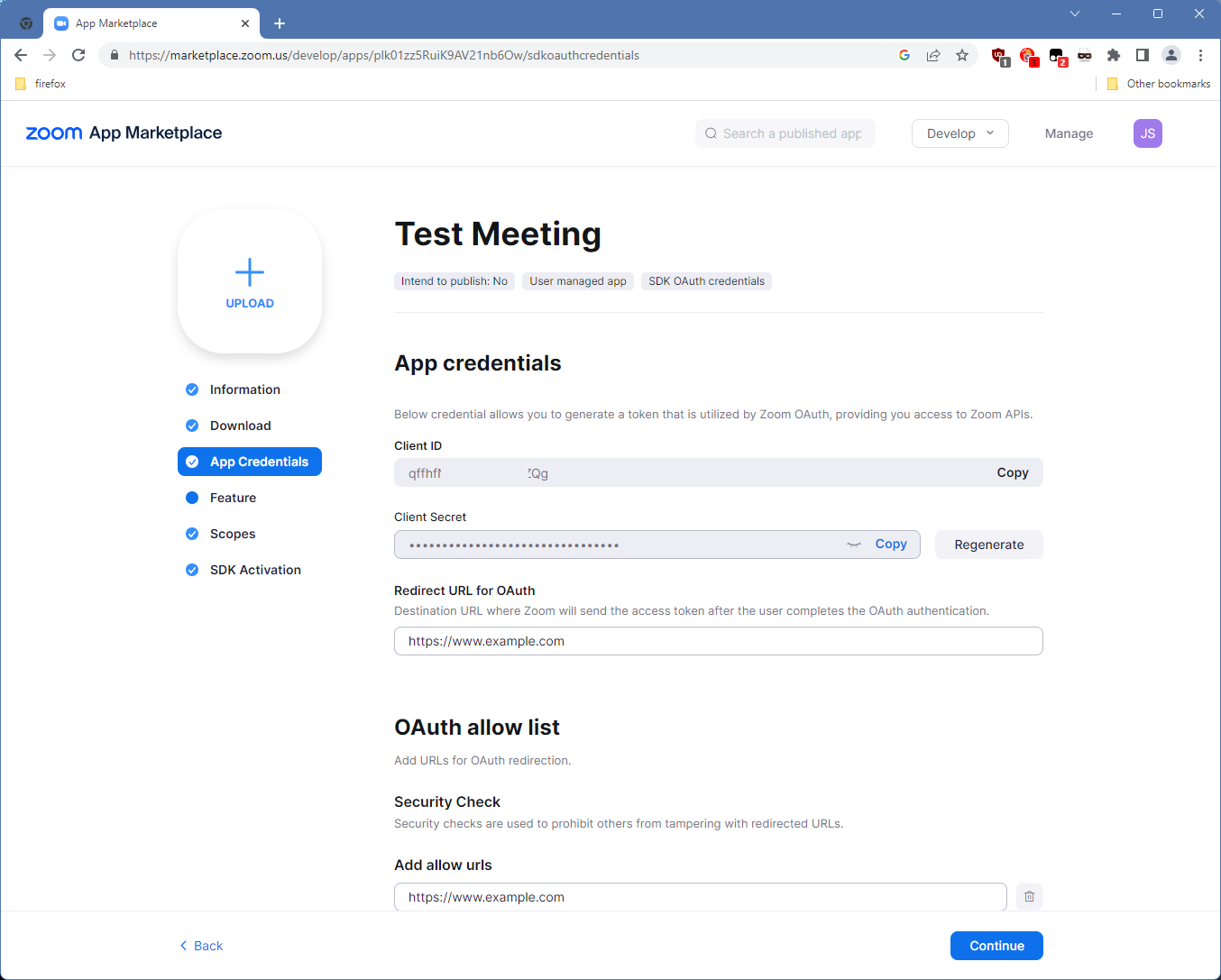Open the black extension icon with badge 2
The height and width of the screenshot is (980, 1221).
tap(1057, 56)
